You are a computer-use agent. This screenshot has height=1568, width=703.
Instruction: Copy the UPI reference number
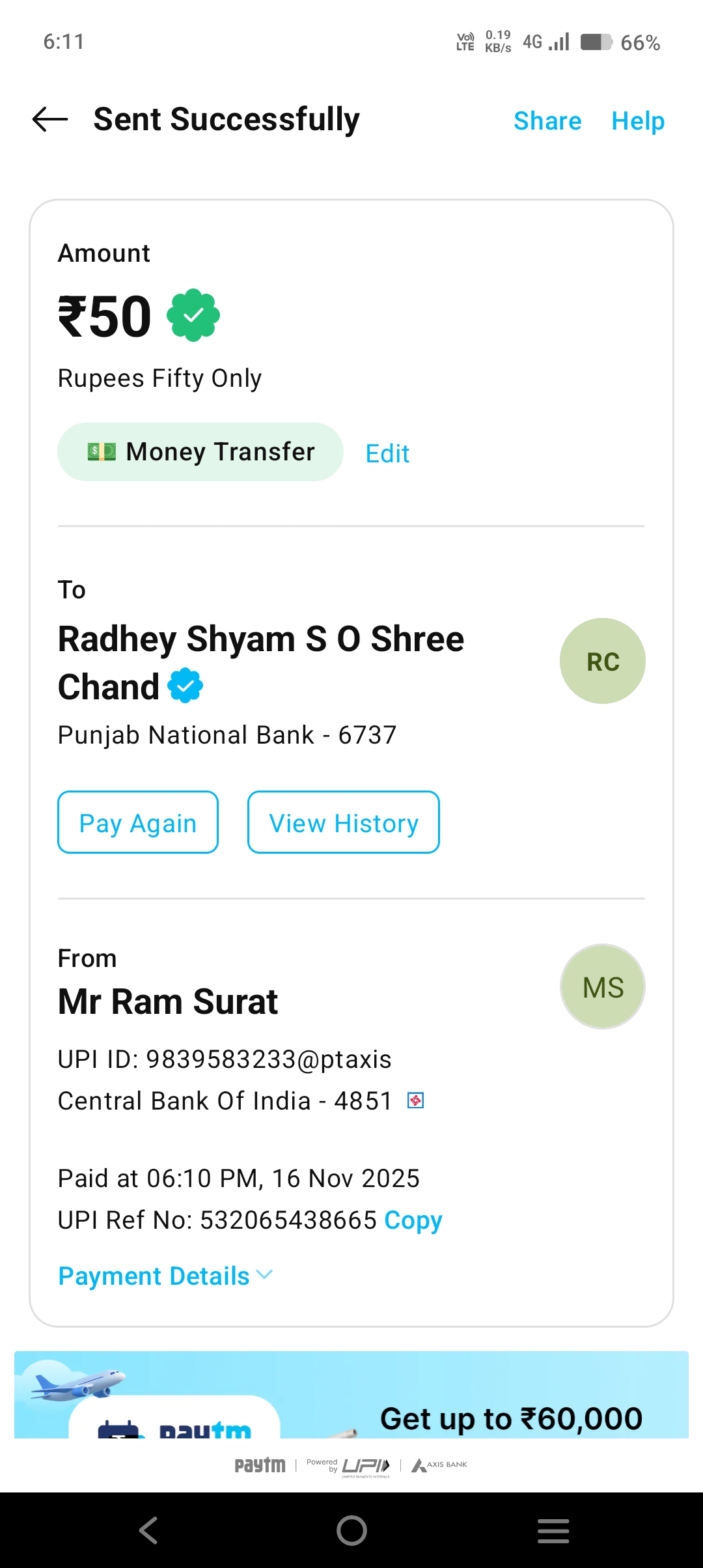tap(413, 1220)
